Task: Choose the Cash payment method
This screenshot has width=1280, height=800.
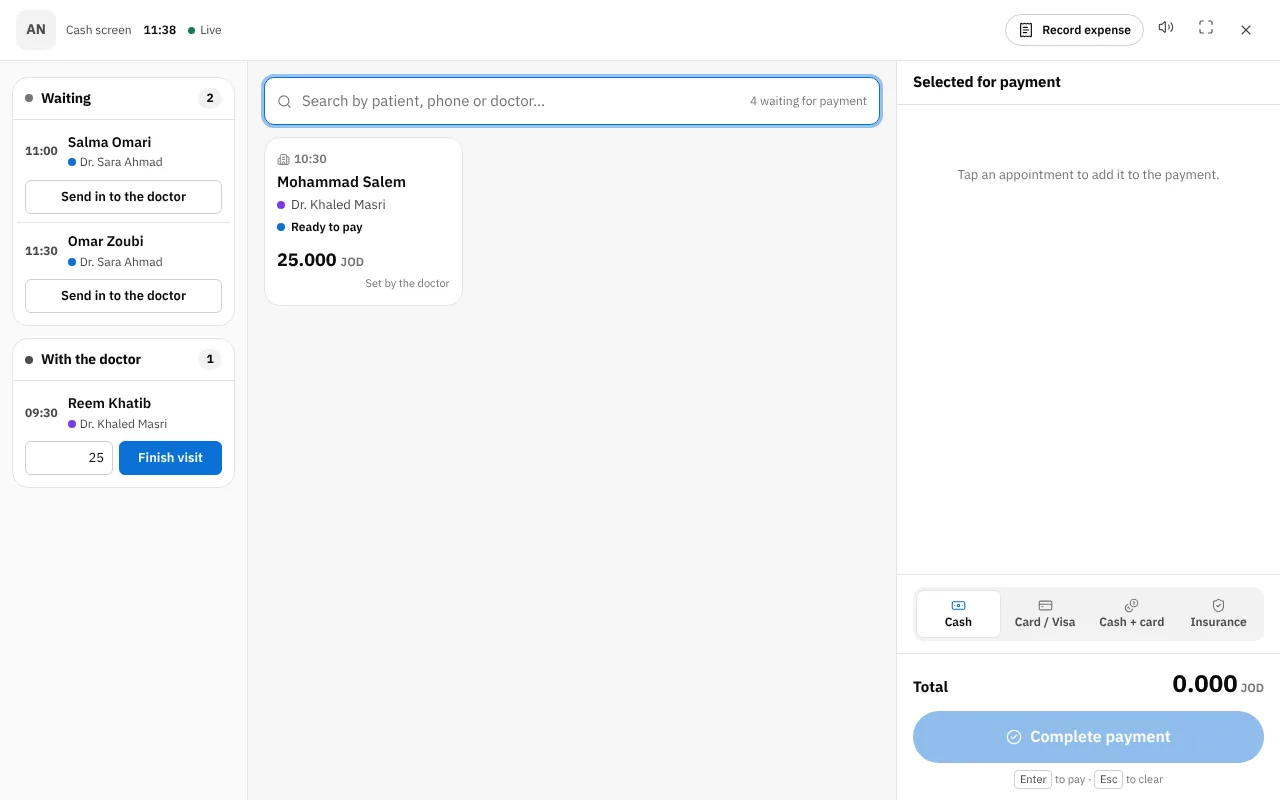Action: click(958, 613)
